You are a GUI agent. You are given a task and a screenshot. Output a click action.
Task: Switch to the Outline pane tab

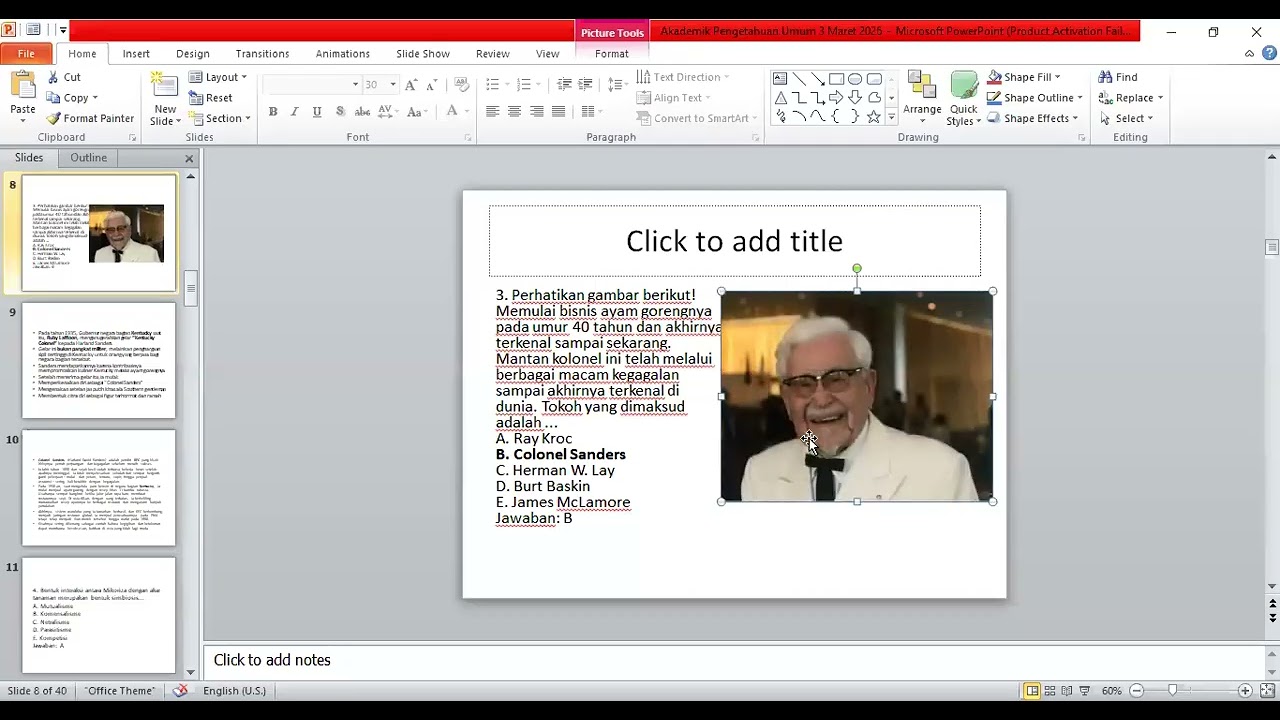[88, 158]
